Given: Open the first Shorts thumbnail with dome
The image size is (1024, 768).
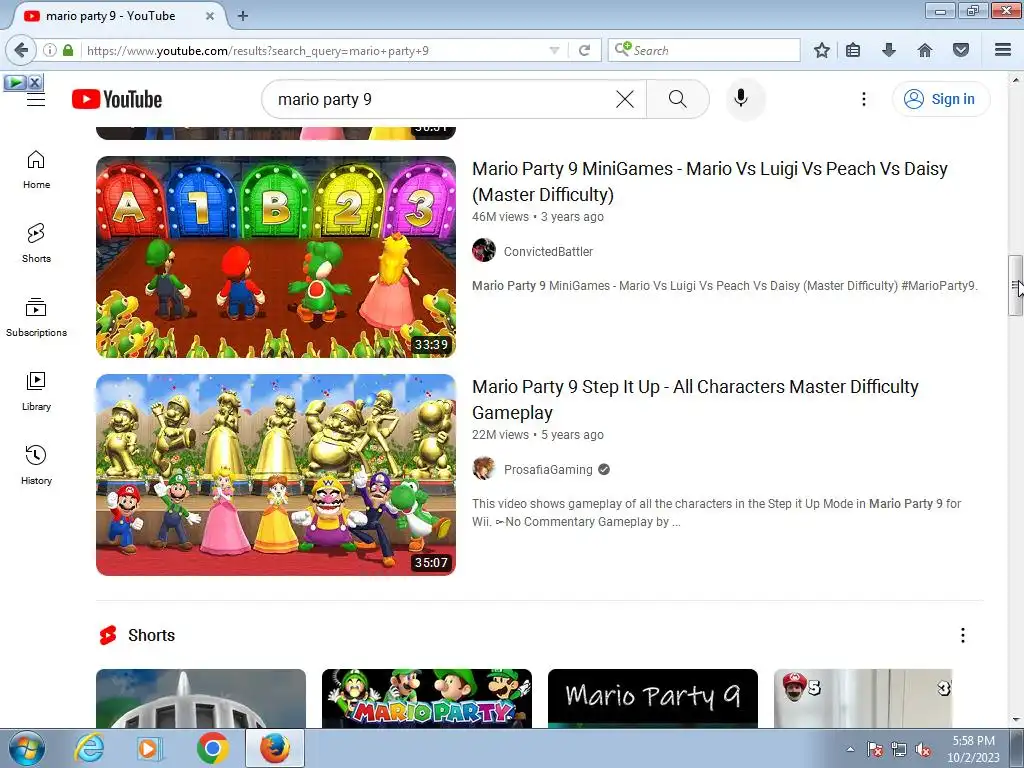Looking at the screenshot, I should pos(200,698).
